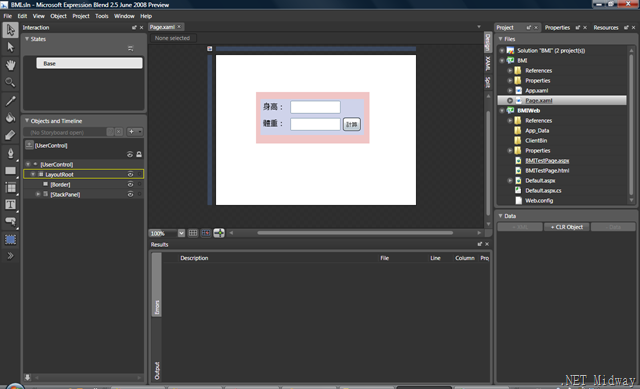Select the Pan hand tool

(x=10, y=65)
